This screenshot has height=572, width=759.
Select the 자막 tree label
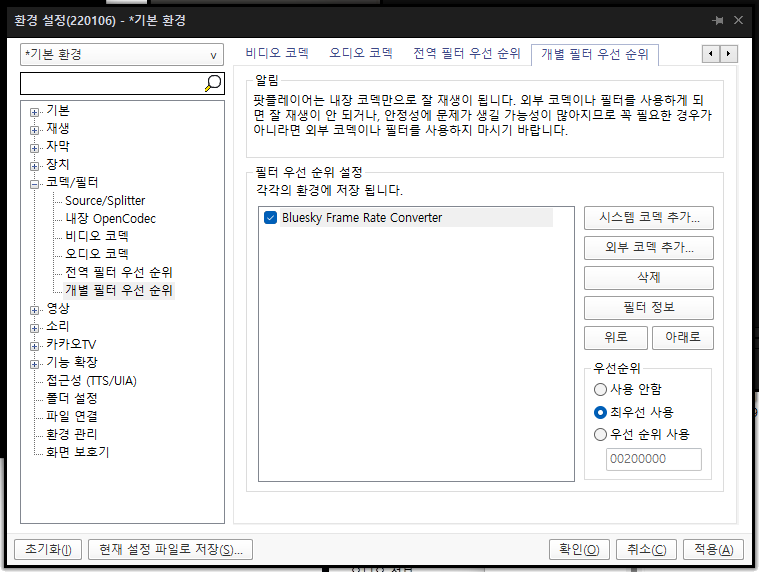[58, 147]
